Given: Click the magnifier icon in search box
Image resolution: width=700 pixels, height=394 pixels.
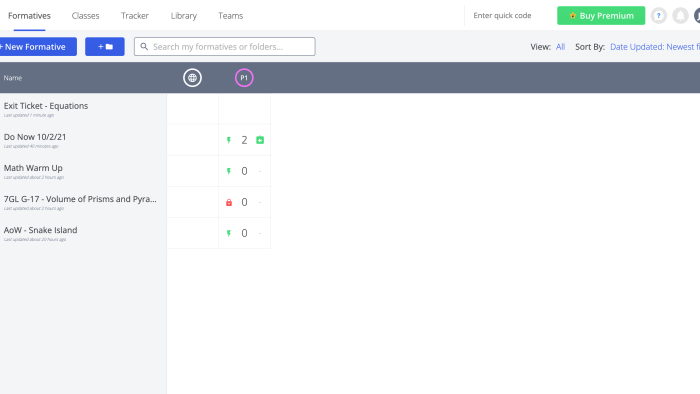Looking at the screenshot, I should [144, 46].
